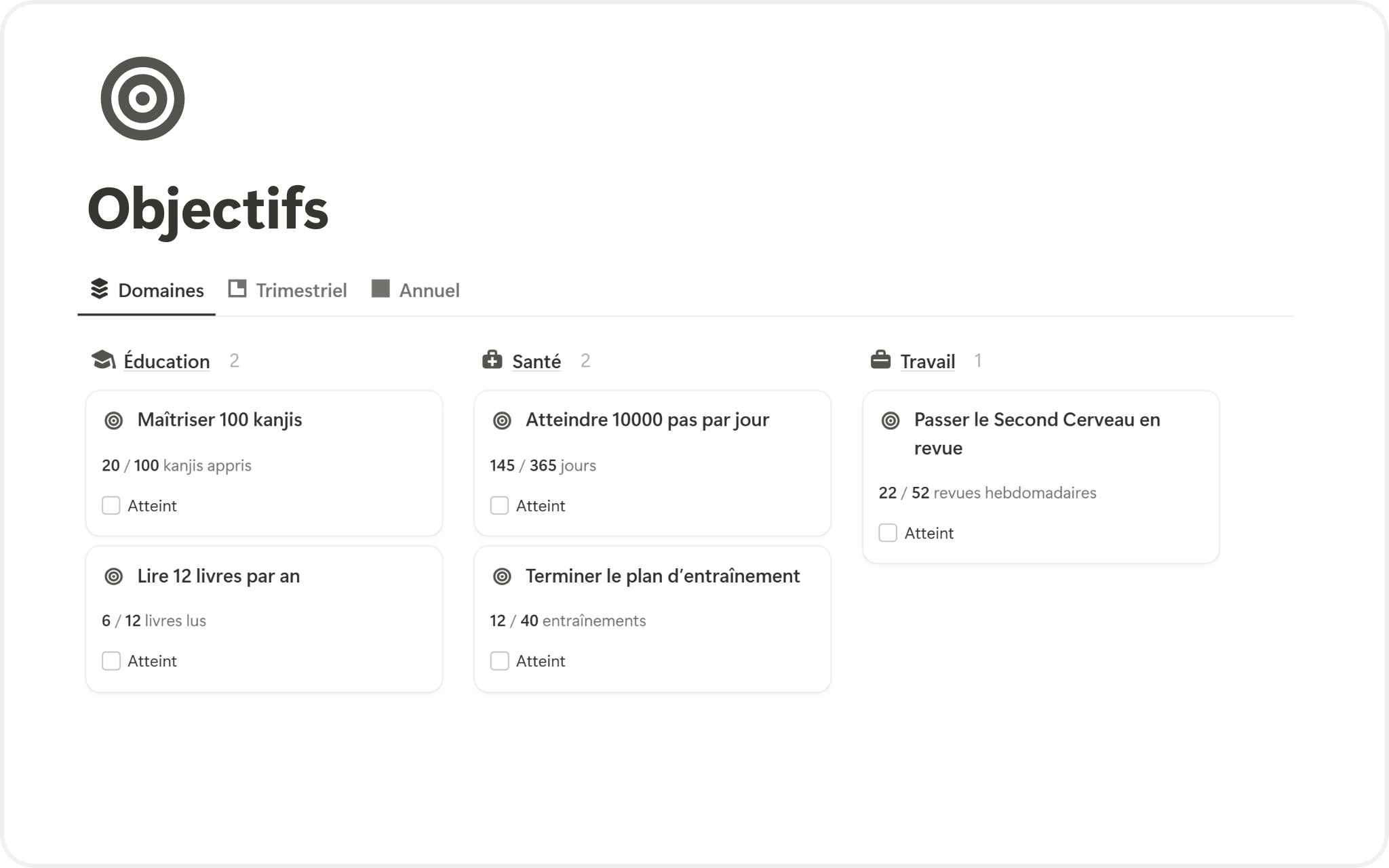Switch to the Trimestriel tab
The height and width of the screenshot is (868, 1389).
pos(288,290)
